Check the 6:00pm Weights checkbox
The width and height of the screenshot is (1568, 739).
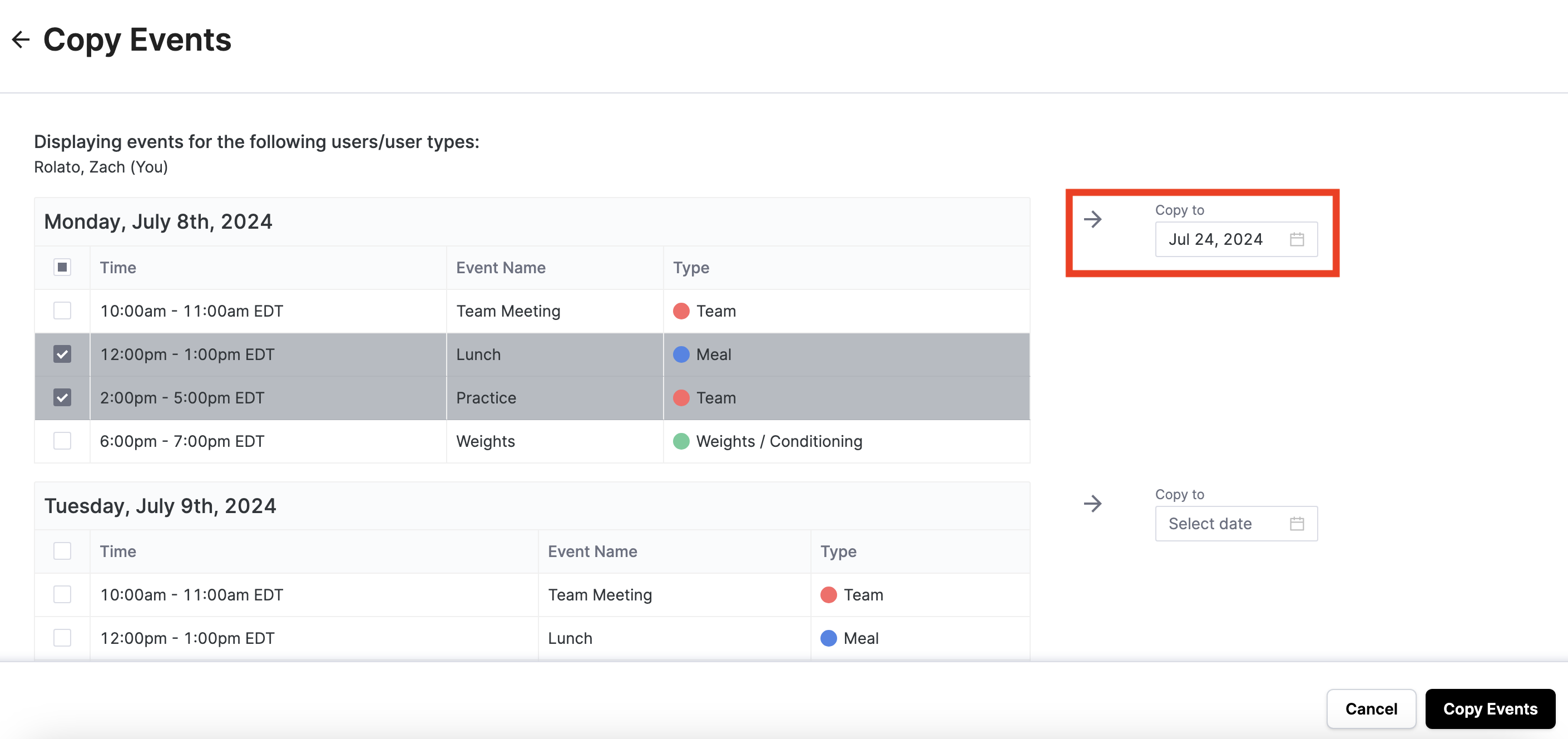click(62, 441)
